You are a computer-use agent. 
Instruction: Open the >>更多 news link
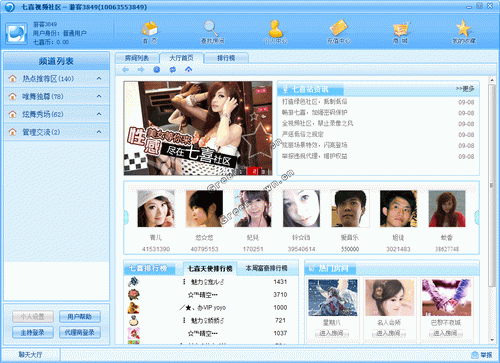coord(465,89)
